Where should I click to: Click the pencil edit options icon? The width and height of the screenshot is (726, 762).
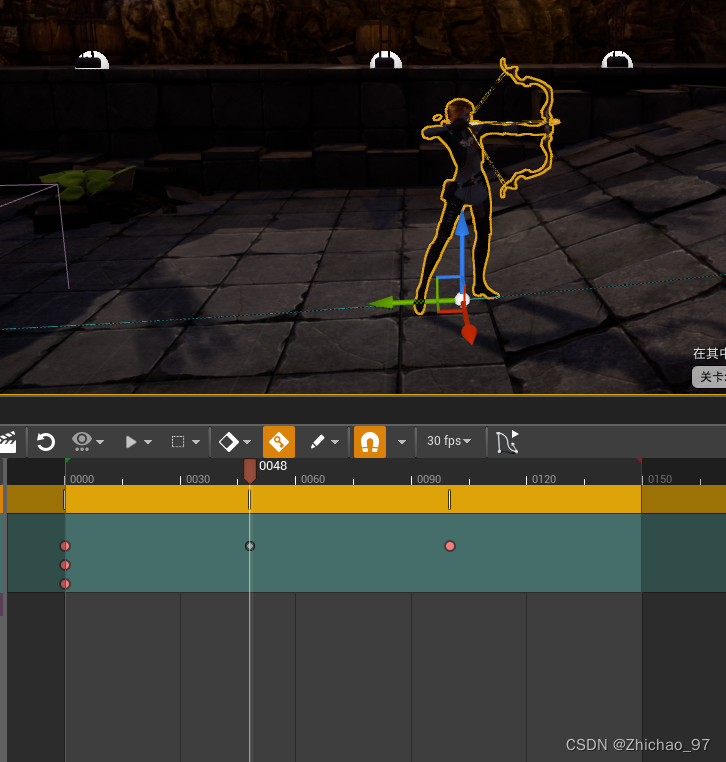click(x=318, y=441)
